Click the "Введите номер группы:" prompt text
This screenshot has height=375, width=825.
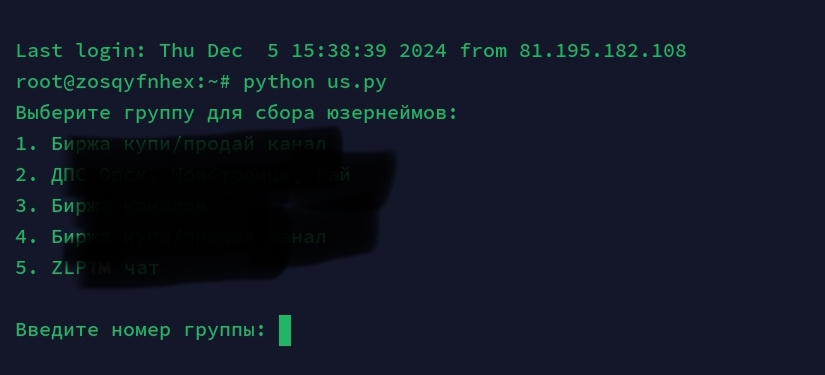point(141,331)
